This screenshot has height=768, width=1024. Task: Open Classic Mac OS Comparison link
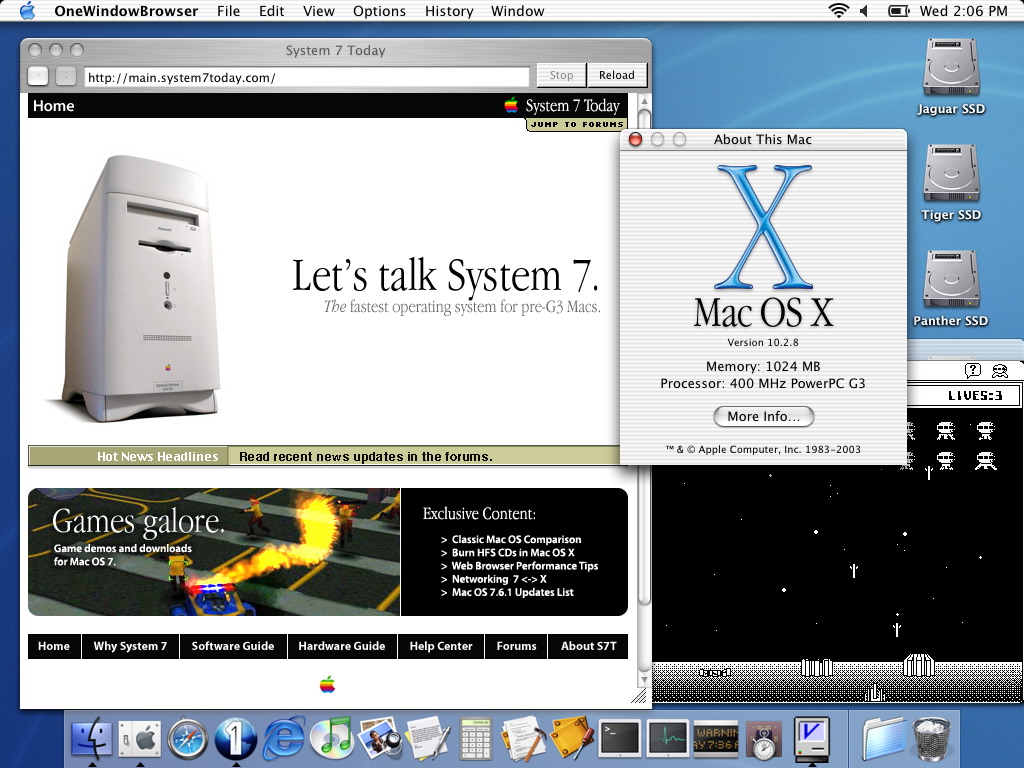pos(516,539)
